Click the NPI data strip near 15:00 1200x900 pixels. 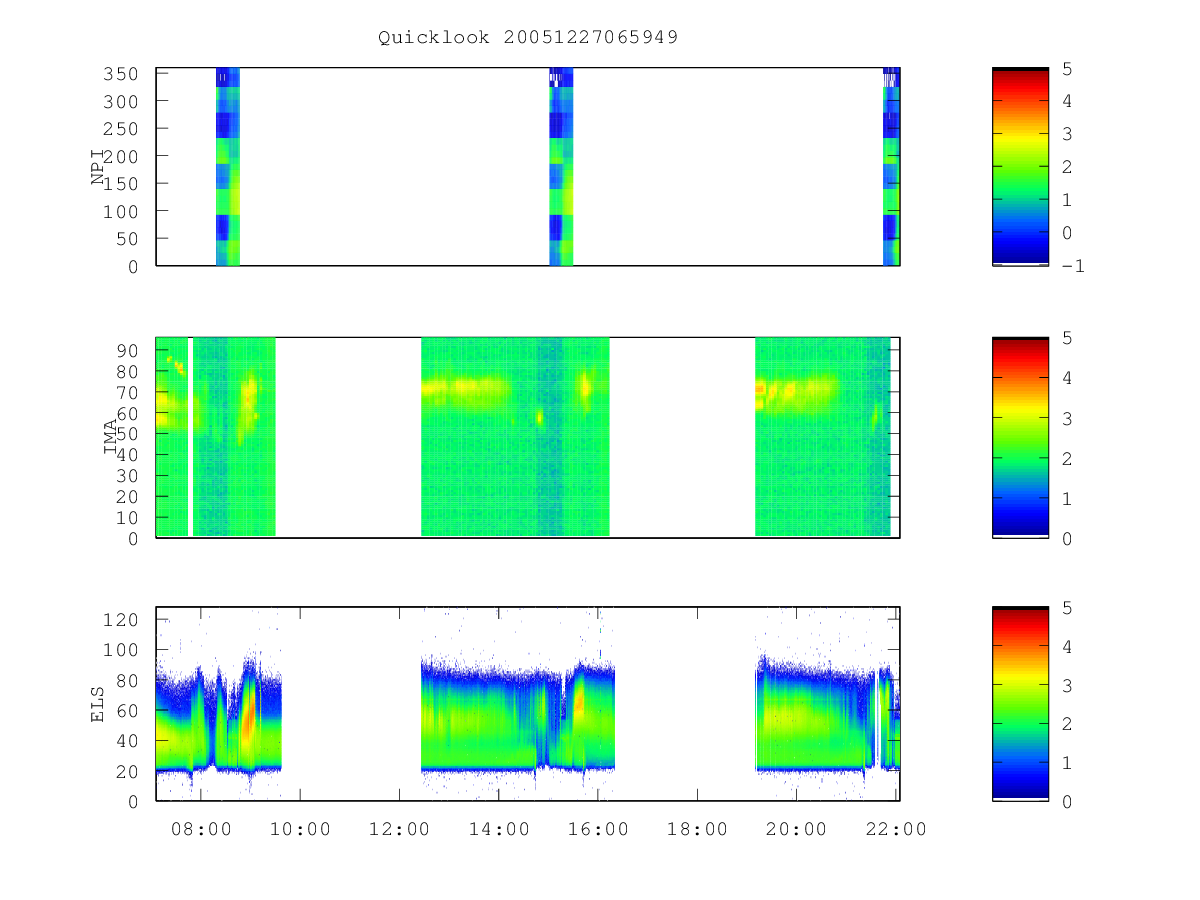(561, 166)
